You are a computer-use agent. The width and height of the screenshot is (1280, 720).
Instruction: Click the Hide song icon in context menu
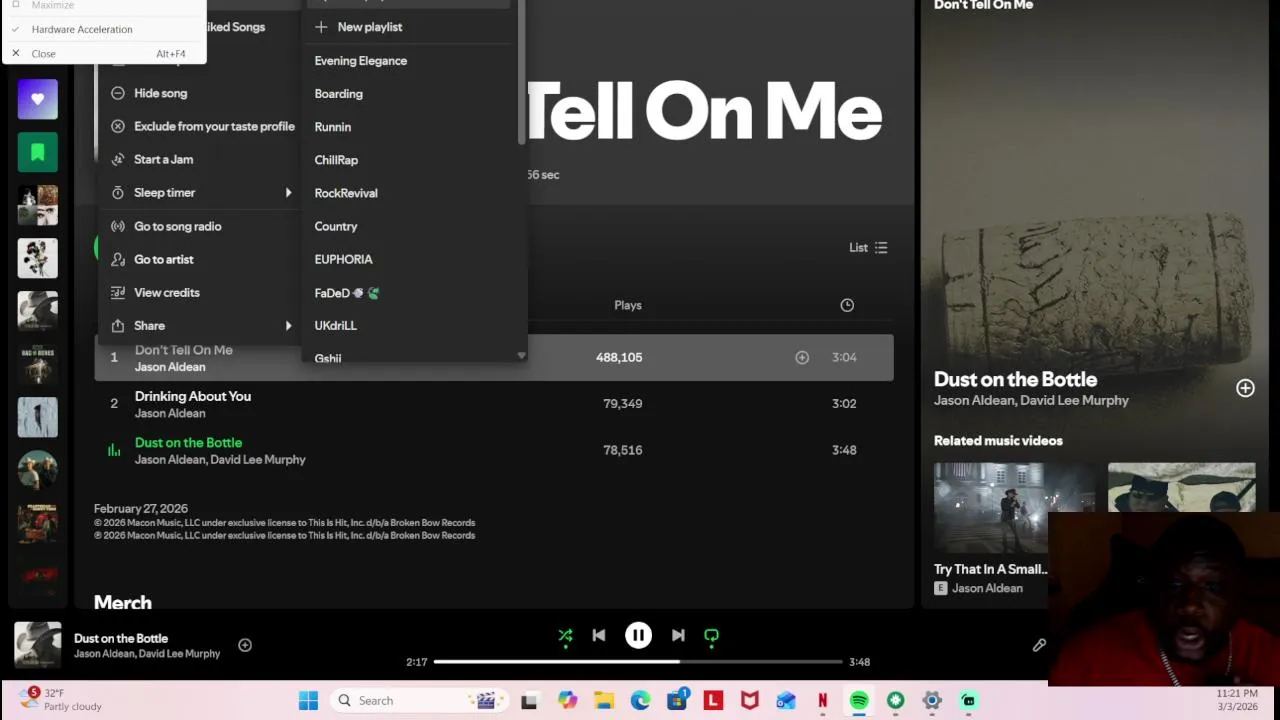[x=118, y=93]
